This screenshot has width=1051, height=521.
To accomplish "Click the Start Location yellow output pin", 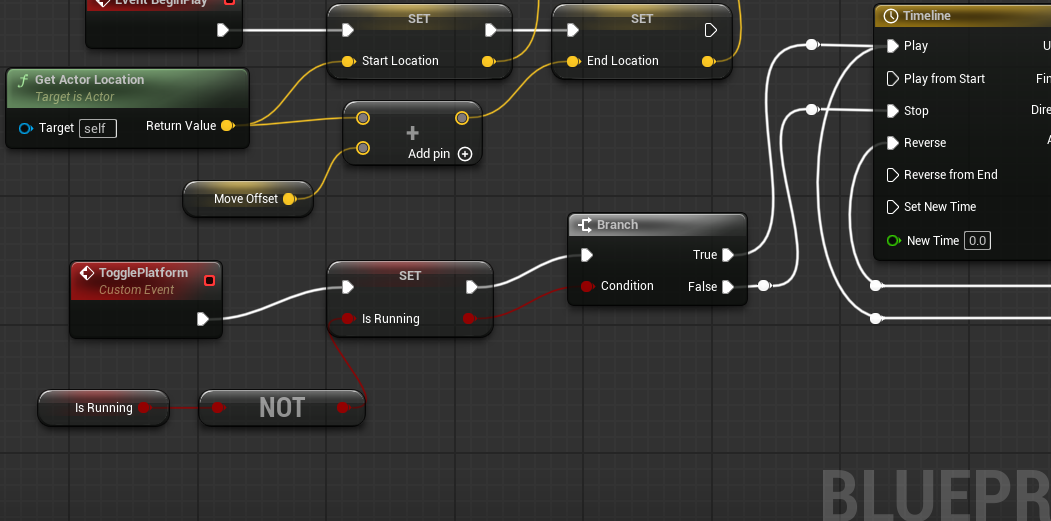I will [x=489, y=62].
